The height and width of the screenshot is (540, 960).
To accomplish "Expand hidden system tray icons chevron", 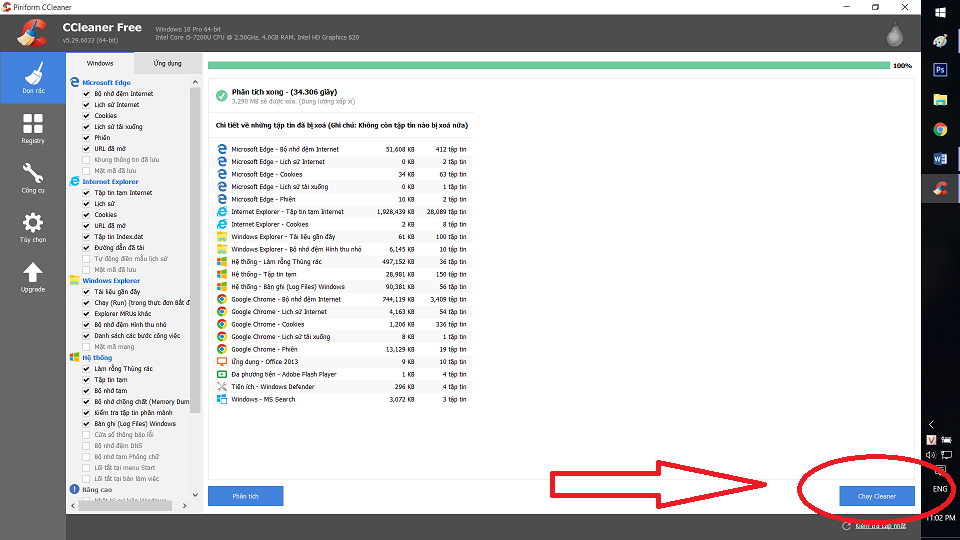I will click(x=931, y=424).
